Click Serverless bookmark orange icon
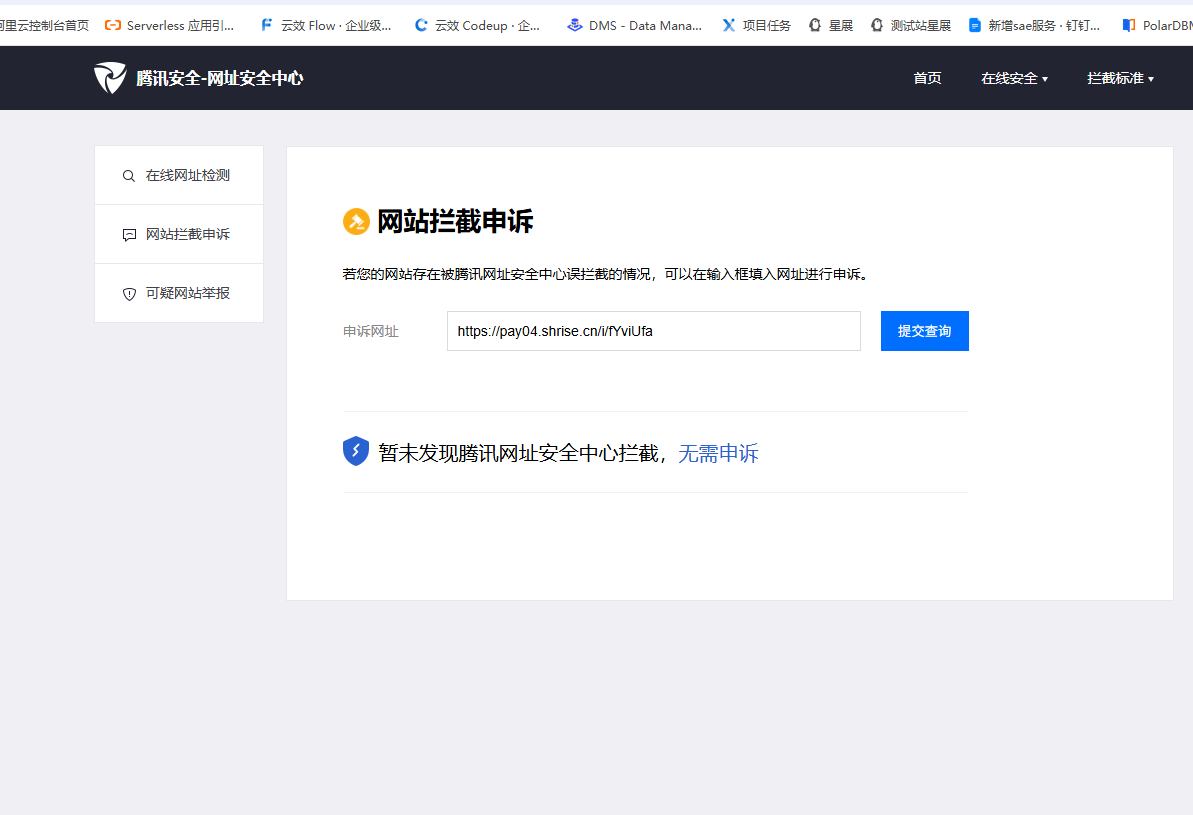This screenshot has height=815, width=1193. (113, 25)
